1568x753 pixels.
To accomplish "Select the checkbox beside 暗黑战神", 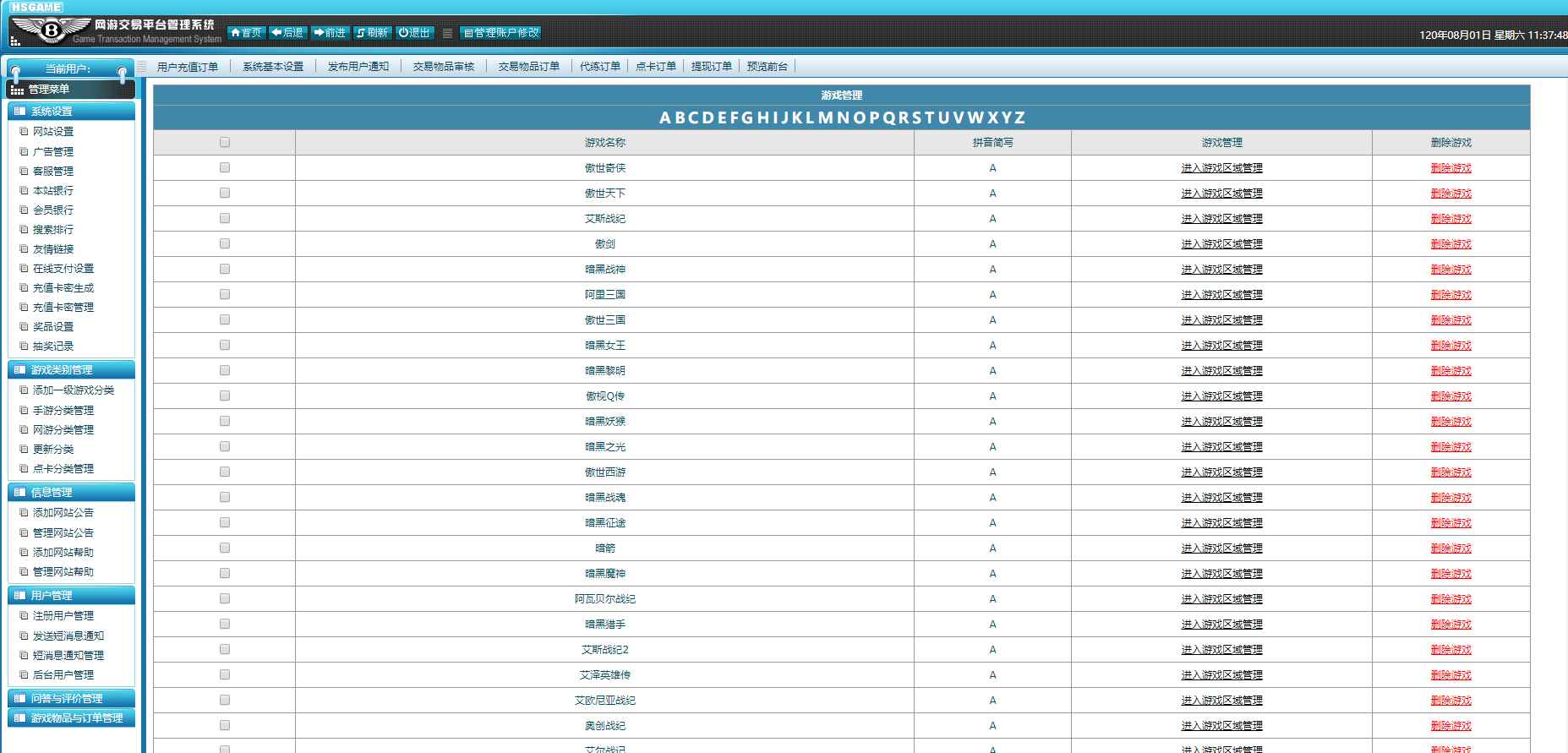I will click(225, 269).
